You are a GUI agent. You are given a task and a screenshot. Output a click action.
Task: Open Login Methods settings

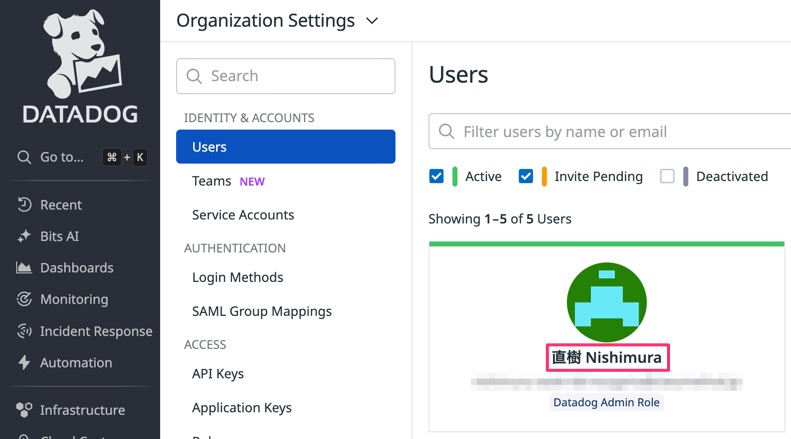pyautogui.click(x=238, y=278)
